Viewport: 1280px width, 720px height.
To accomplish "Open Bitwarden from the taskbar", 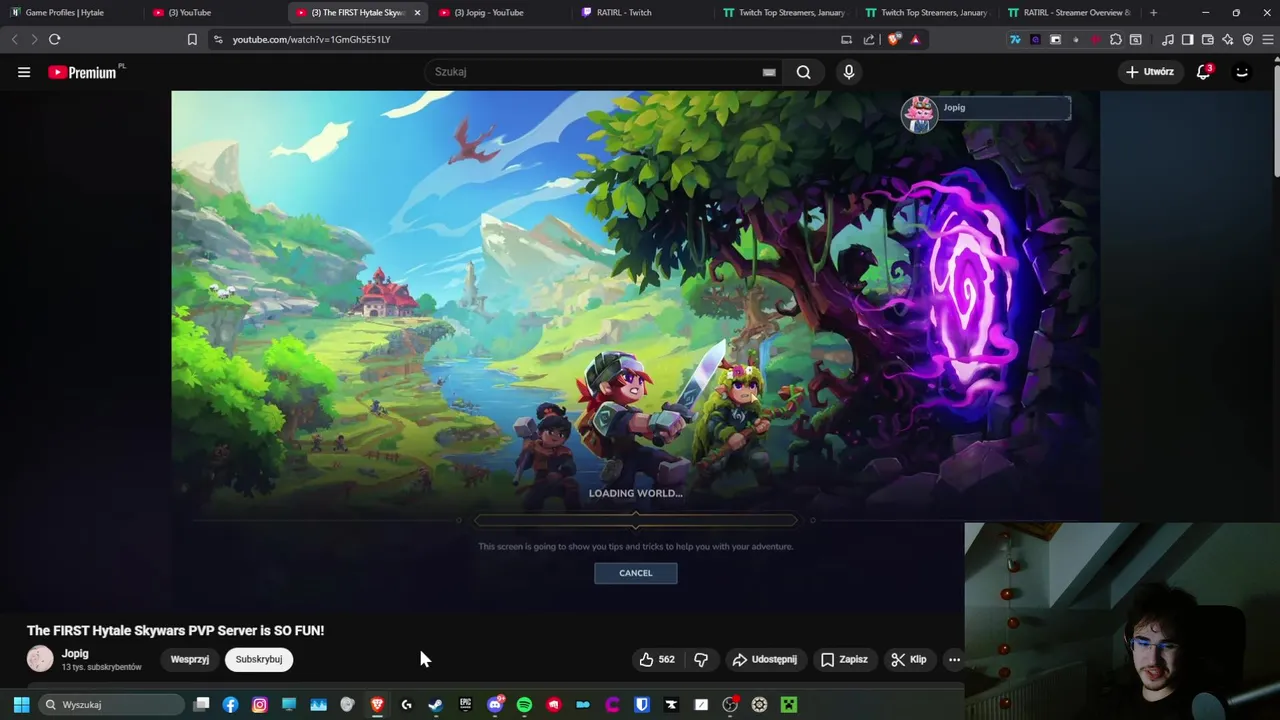I will 642,704.
